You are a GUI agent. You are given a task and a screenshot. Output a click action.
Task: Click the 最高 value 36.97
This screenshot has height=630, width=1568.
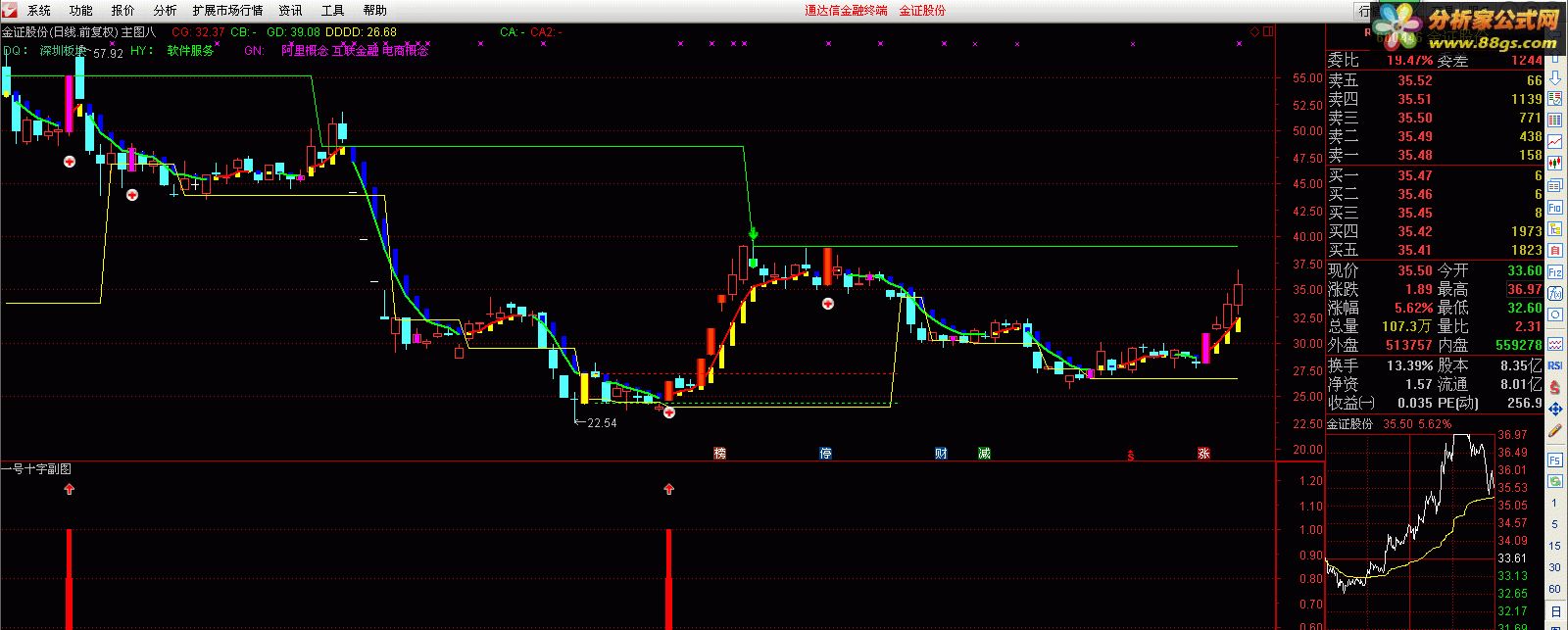coord(1525,289)
